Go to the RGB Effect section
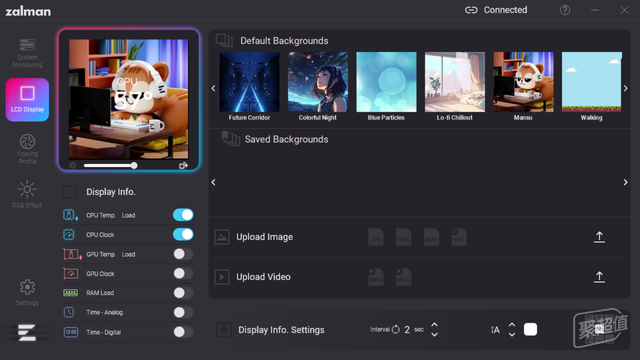 (27, 194)
